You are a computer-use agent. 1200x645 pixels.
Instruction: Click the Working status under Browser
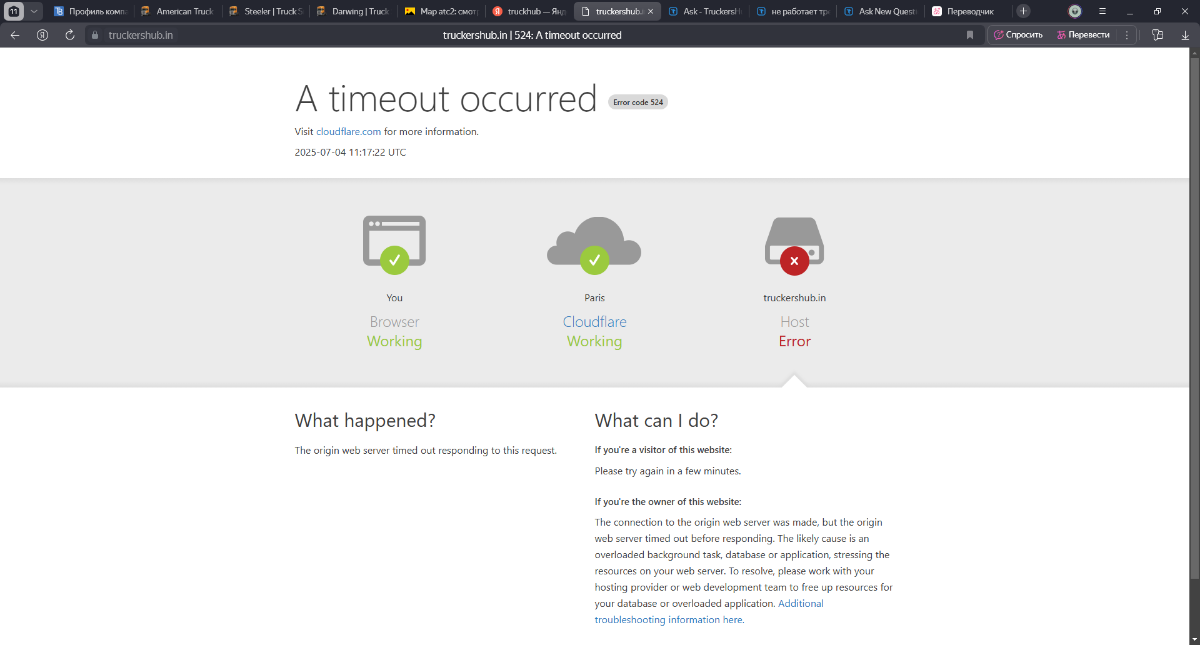coord(394,341)
